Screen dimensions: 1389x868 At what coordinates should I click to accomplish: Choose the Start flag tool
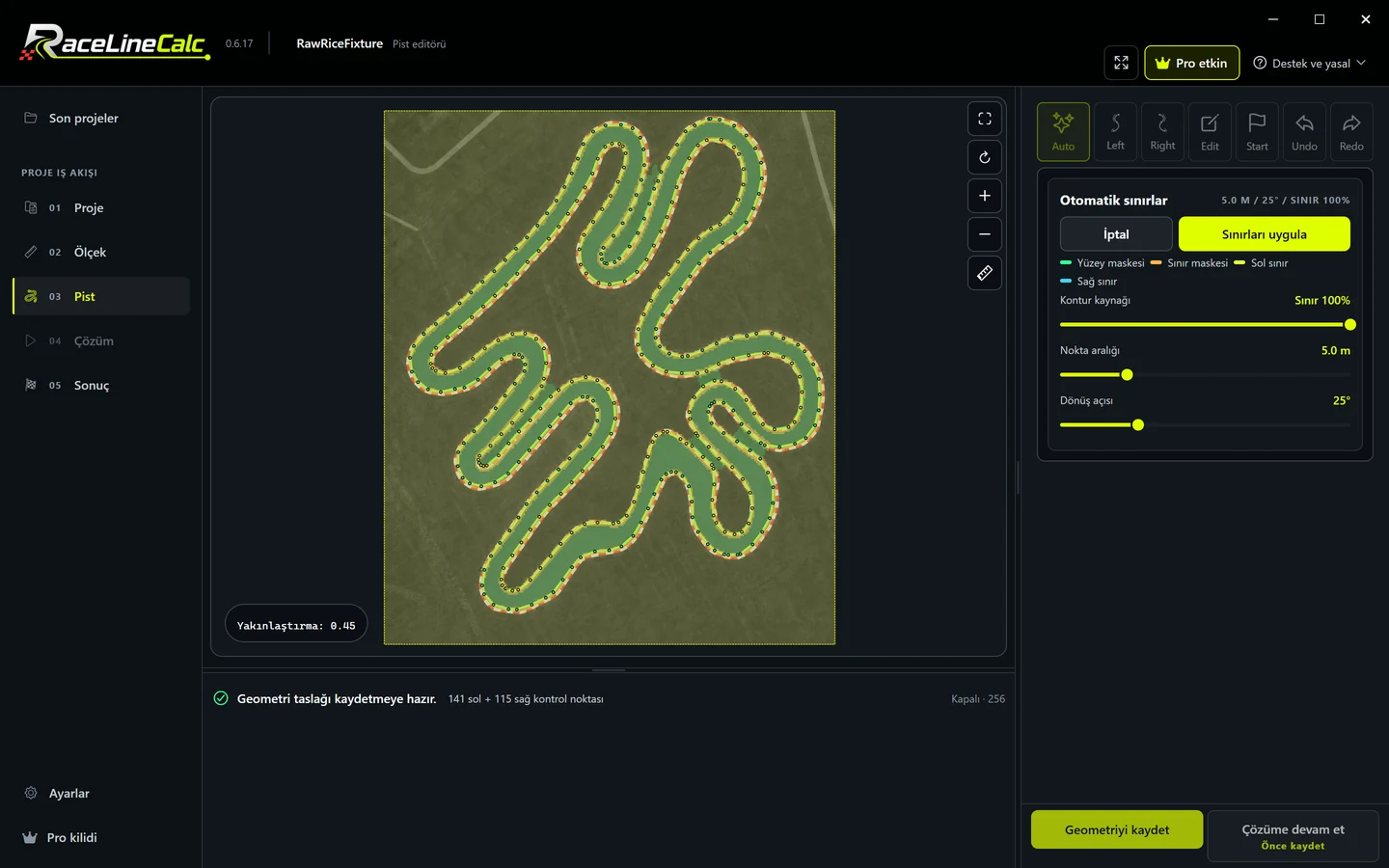(1257, 131)
